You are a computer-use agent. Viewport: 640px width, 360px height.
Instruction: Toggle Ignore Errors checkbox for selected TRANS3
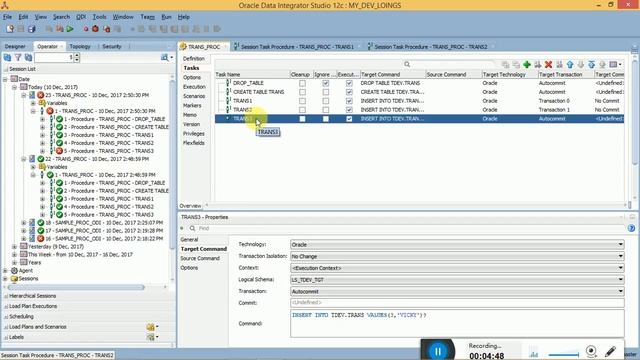326,119
